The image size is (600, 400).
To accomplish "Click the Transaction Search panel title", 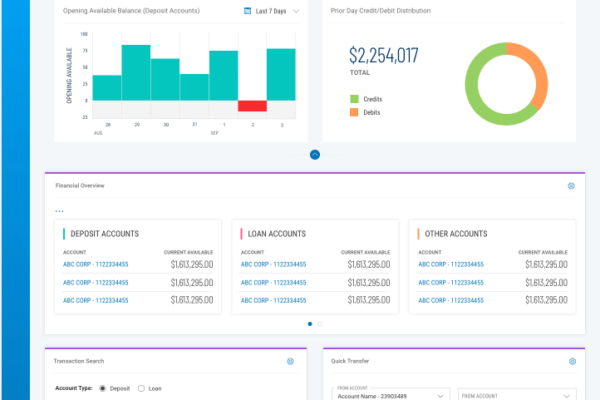I will coord(79,361).
